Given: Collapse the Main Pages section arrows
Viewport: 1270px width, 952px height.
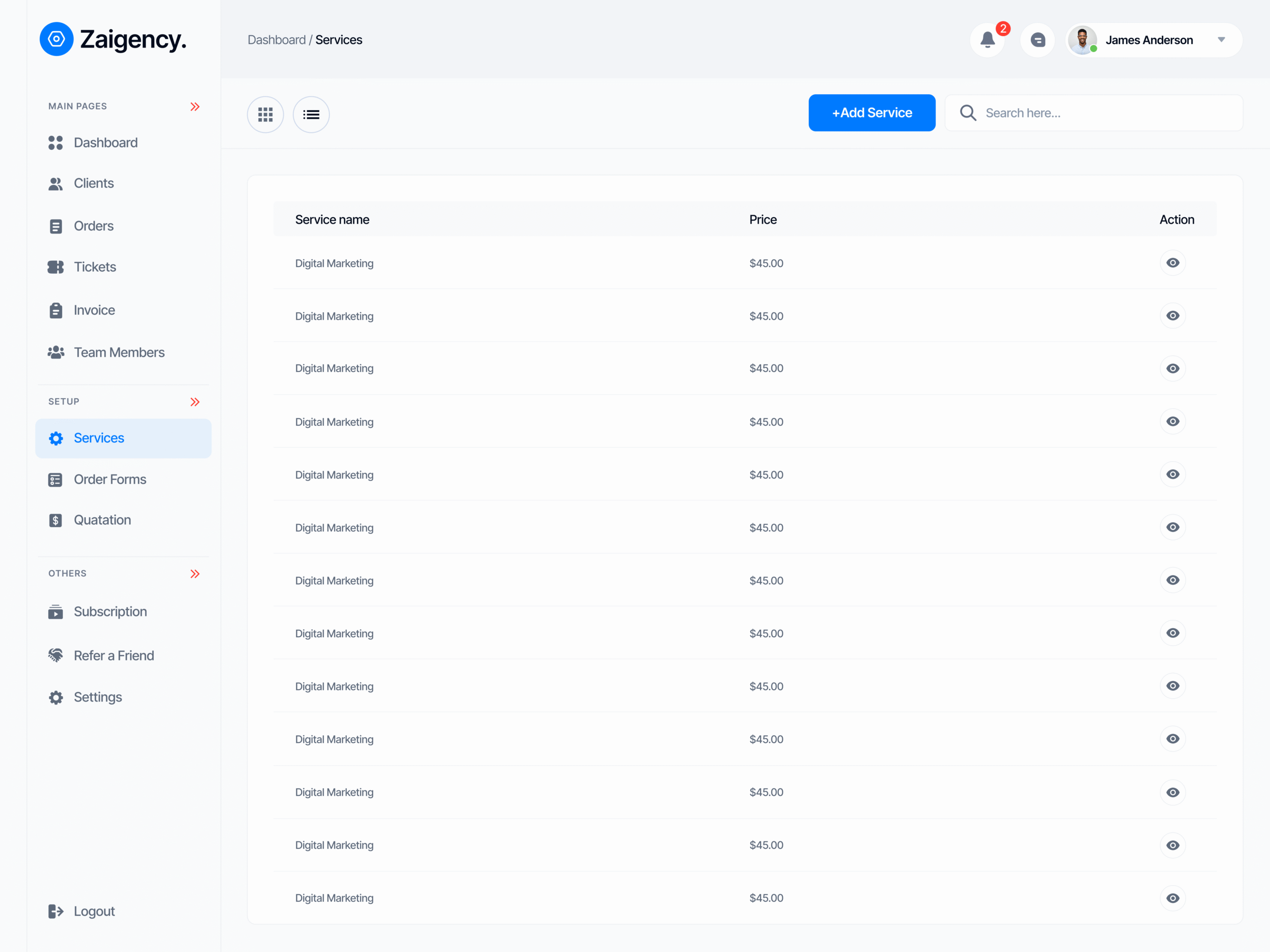Looking at the screenshot, I should (x=194, y=107).
